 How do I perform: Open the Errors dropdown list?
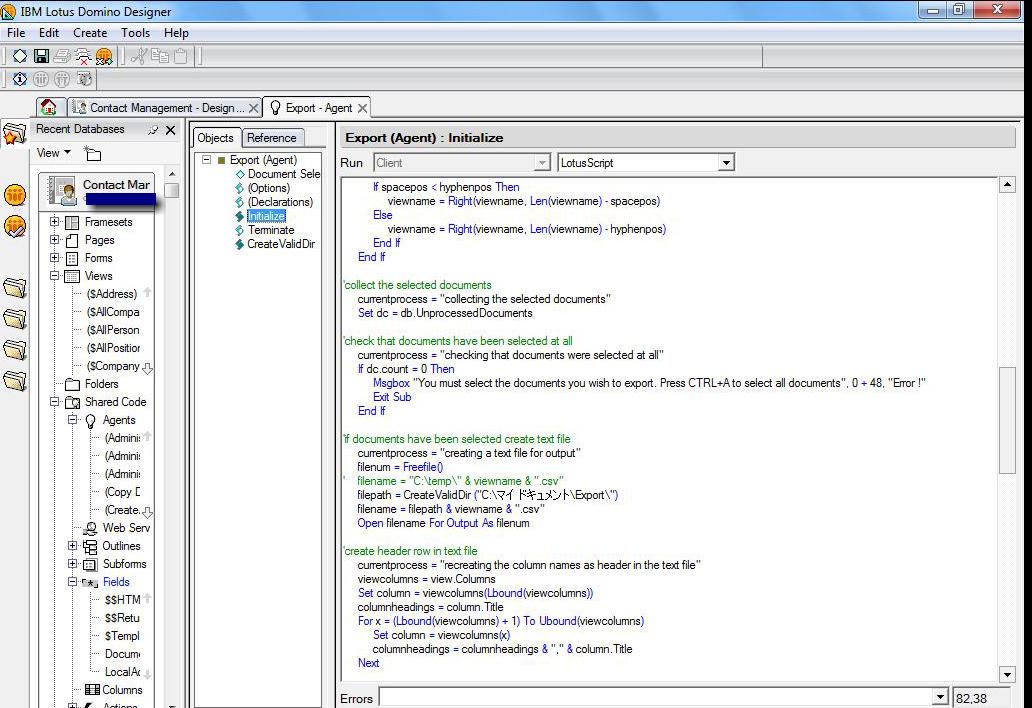point(940,697)
